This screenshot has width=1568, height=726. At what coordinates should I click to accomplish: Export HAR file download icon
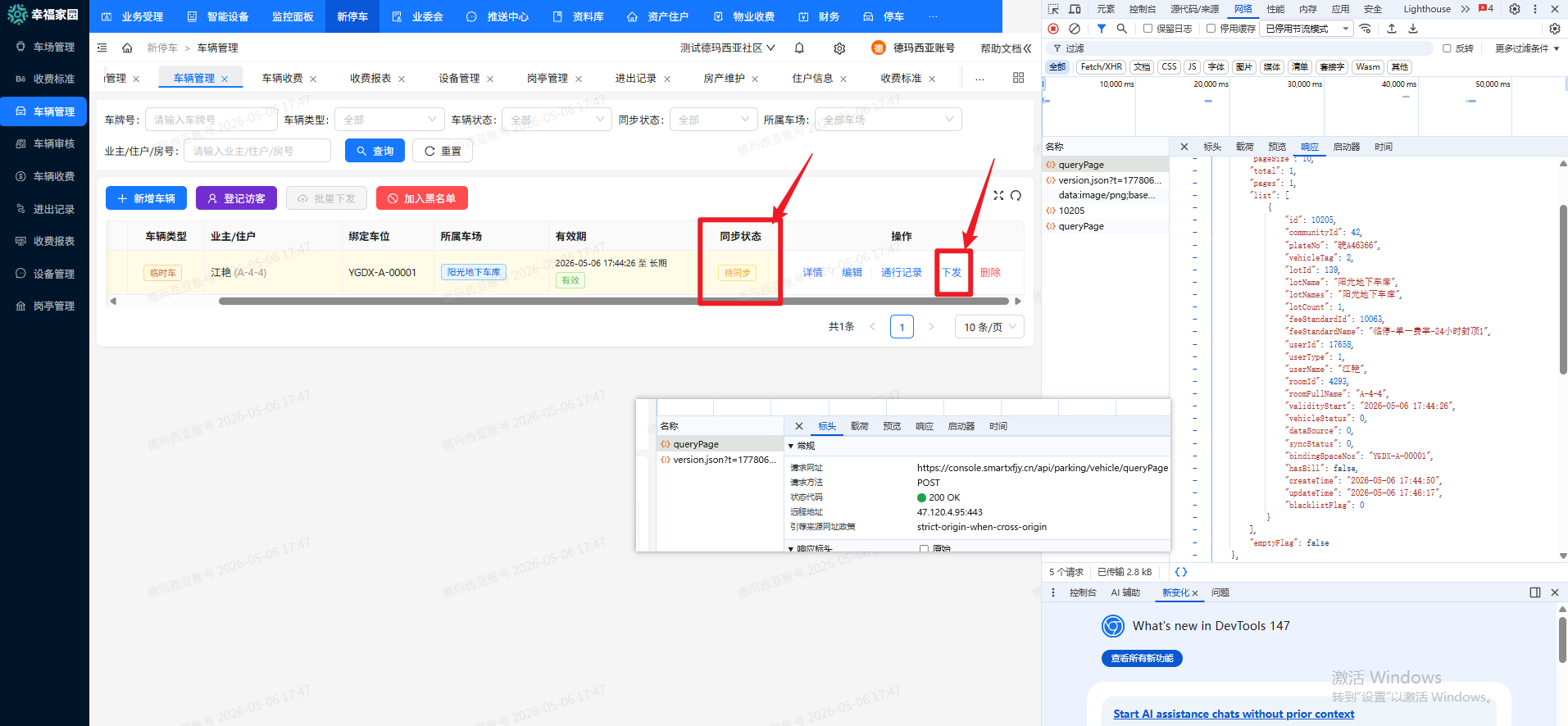(1413, 29)
